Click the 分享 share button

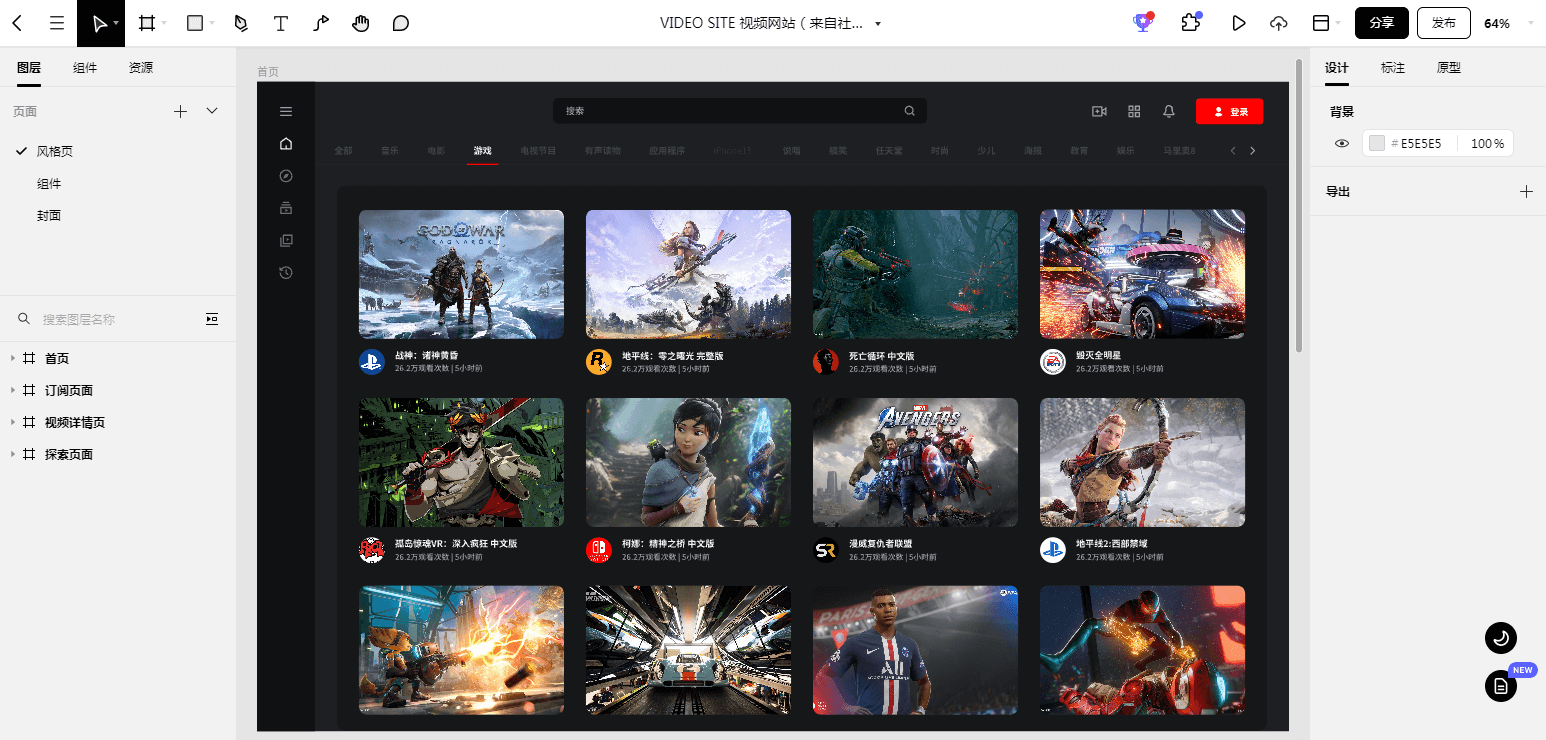coord(1382,23)
